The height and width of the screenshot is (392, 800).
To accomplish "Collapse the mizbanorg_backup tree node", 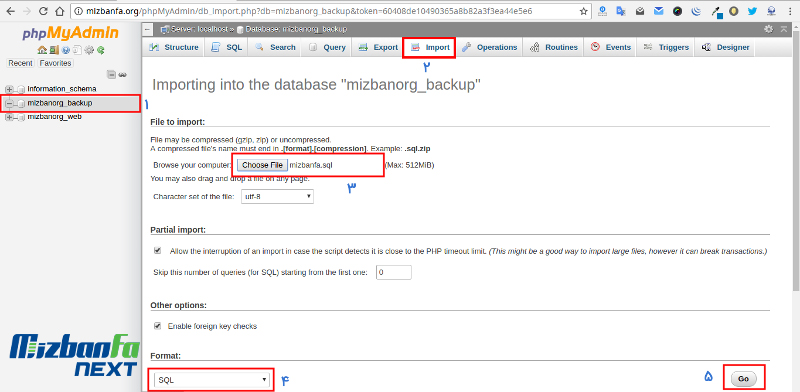I will click(x=9, y=104).
